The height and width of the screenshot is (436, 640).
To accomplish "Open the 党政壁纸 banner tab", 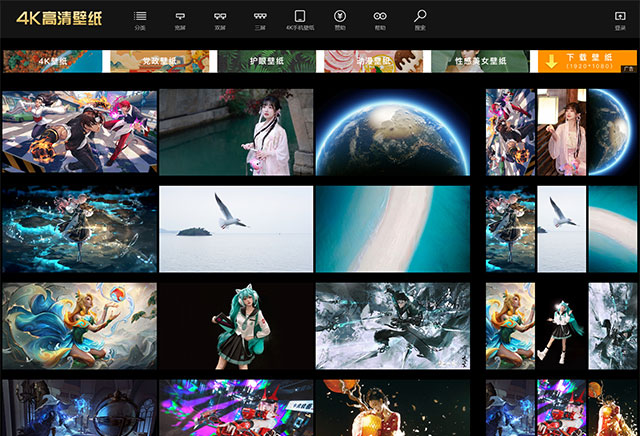I will pos(159,61).
